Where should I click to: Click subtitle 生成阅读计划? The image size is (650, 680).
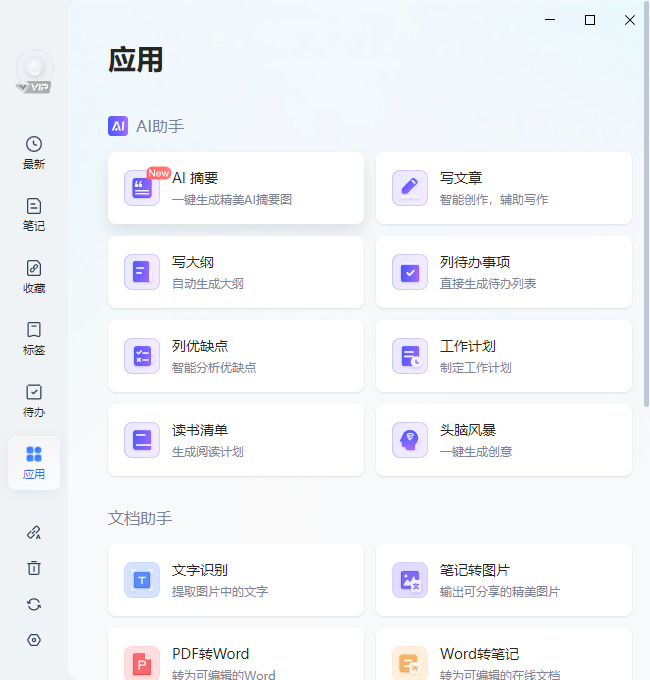208,452
